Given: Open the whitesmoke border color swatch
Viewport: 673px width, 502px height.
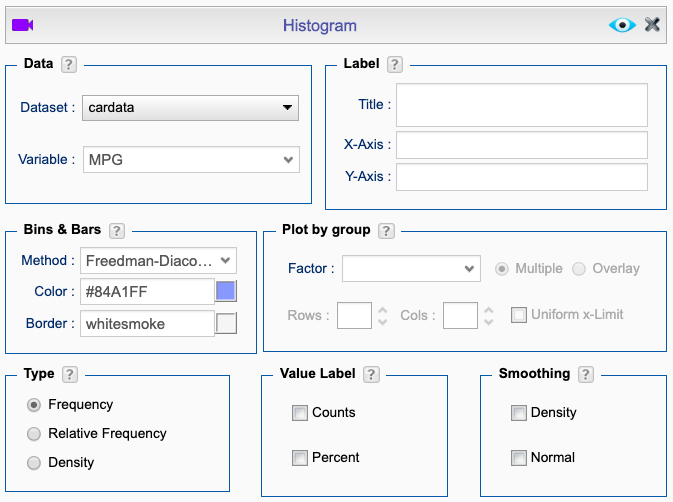Looking at the screenshot, I should [226, 323].
